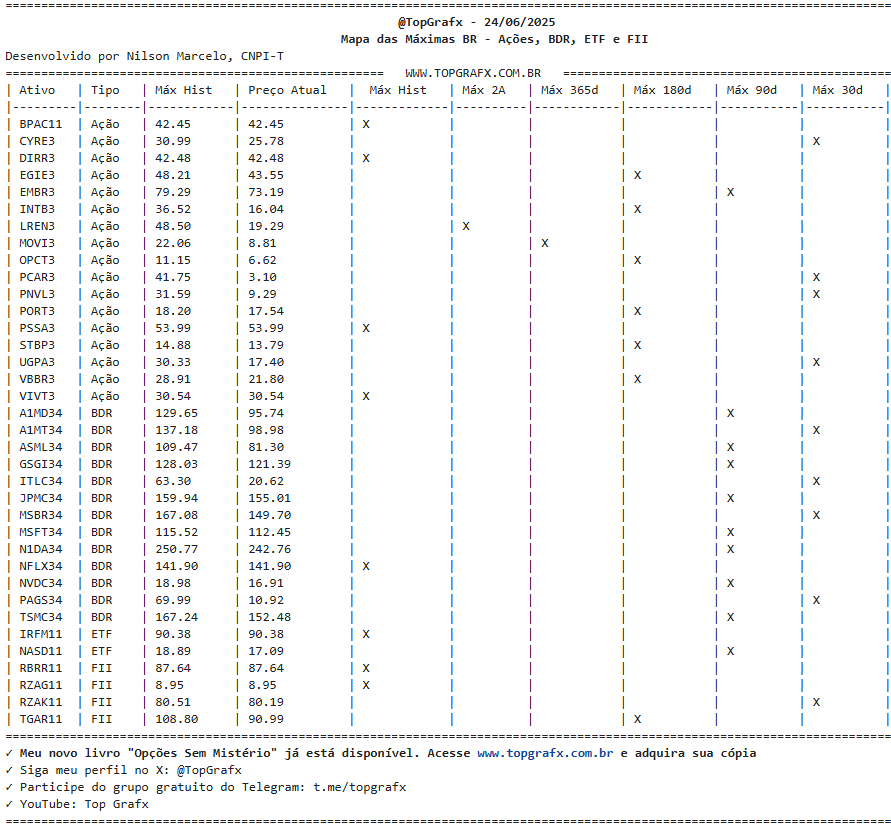Select the VBBR3 ticker
This screenshot has height=824, width=891.
coord(37,379)
